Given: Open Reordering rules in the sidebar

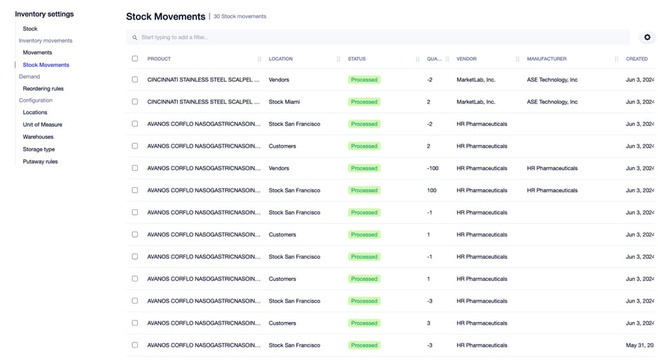Looking at the screenshot, I should coord(43,89).
